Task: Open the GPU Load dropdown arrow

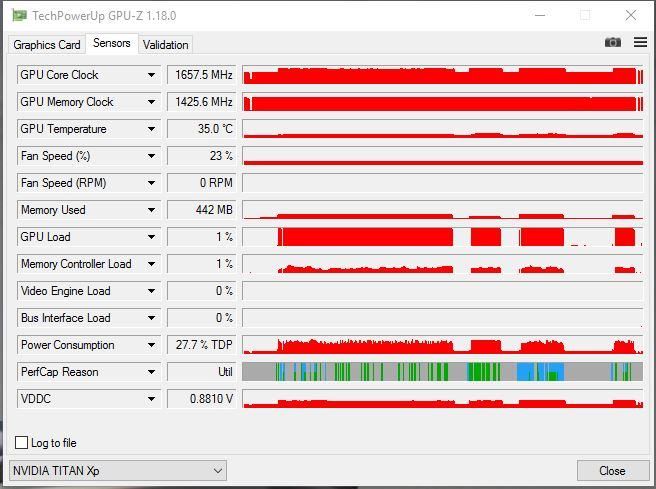Action: coord(151,237)
